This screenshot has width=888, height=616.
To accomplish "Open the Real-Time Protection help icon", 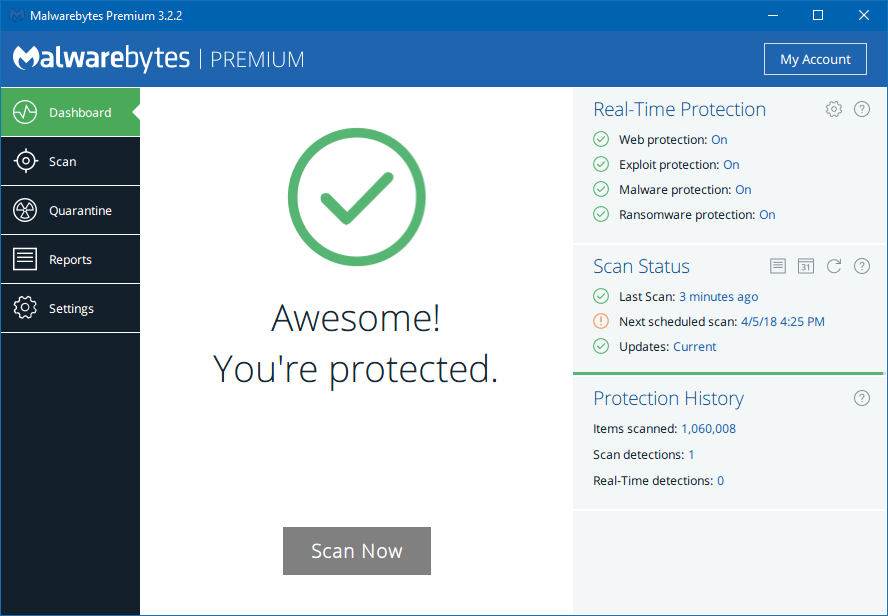I will pos(862,109).
